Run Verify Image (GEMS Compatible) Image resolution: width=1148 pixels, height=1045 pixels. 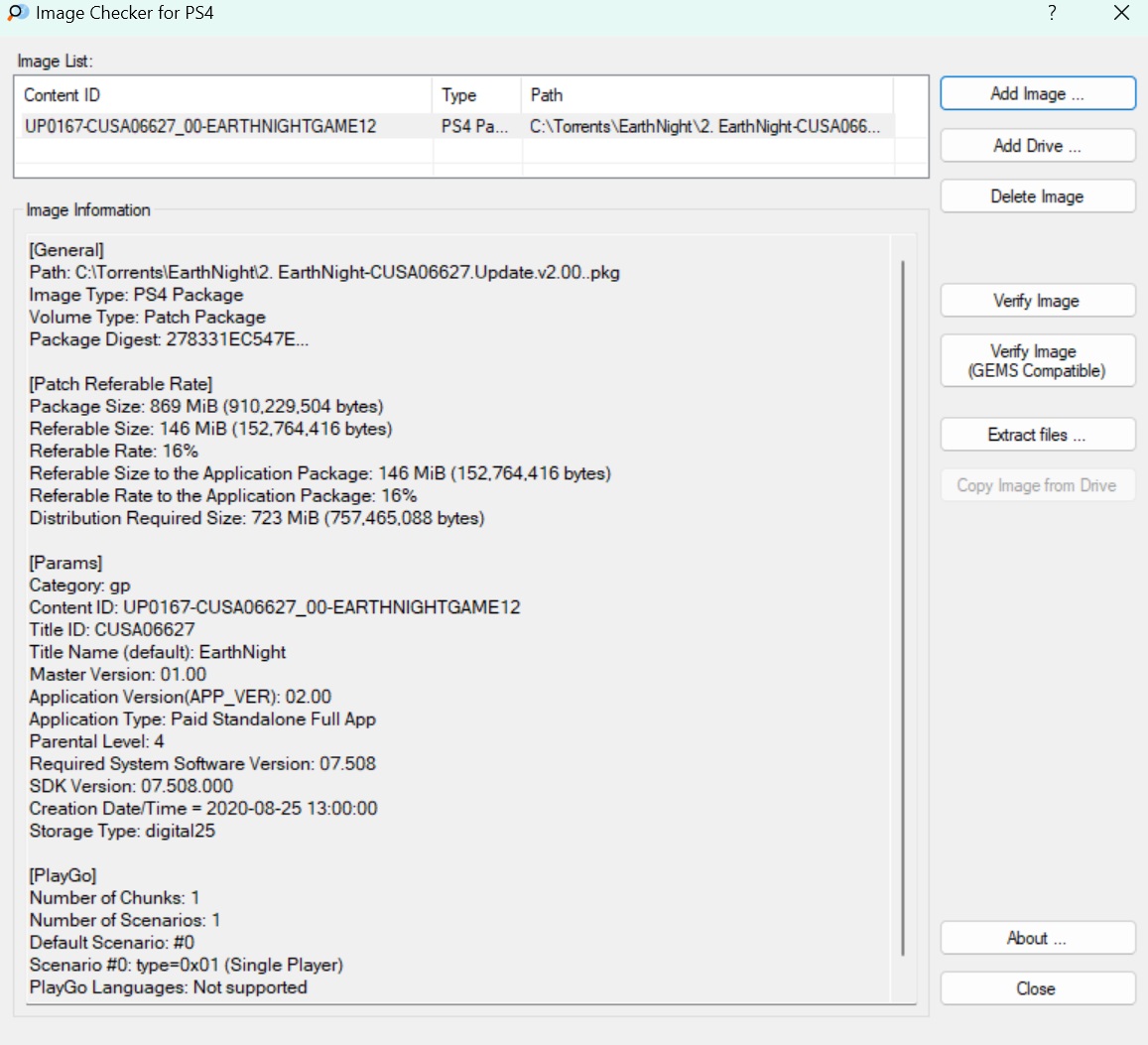point(1037,361)
